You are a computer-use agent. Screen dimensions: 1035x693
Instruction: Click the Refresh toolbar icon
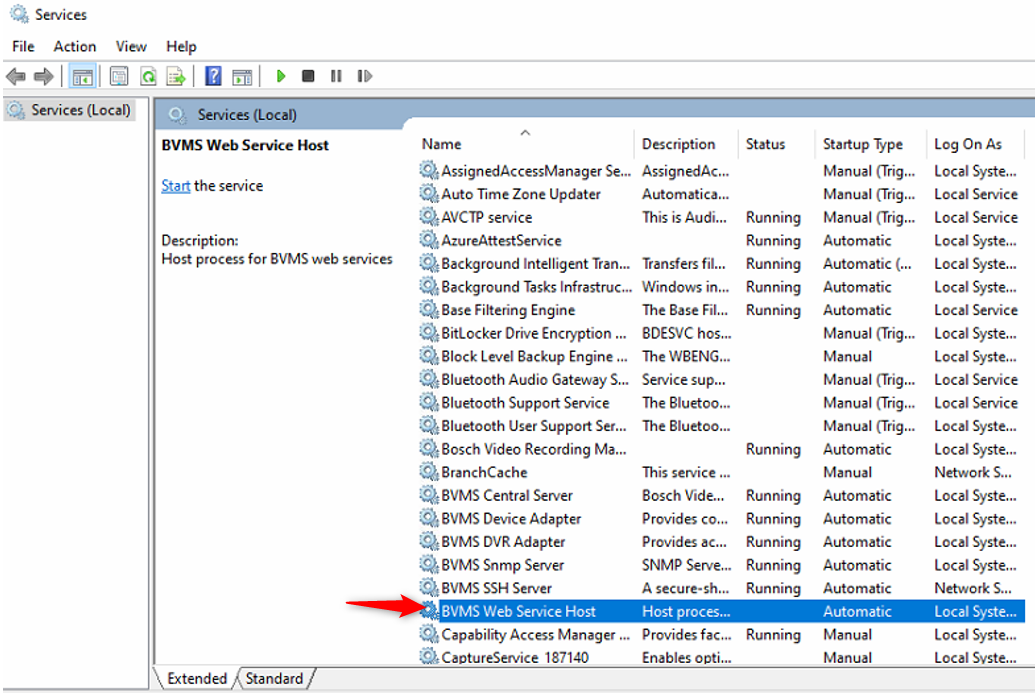point(148,77)
